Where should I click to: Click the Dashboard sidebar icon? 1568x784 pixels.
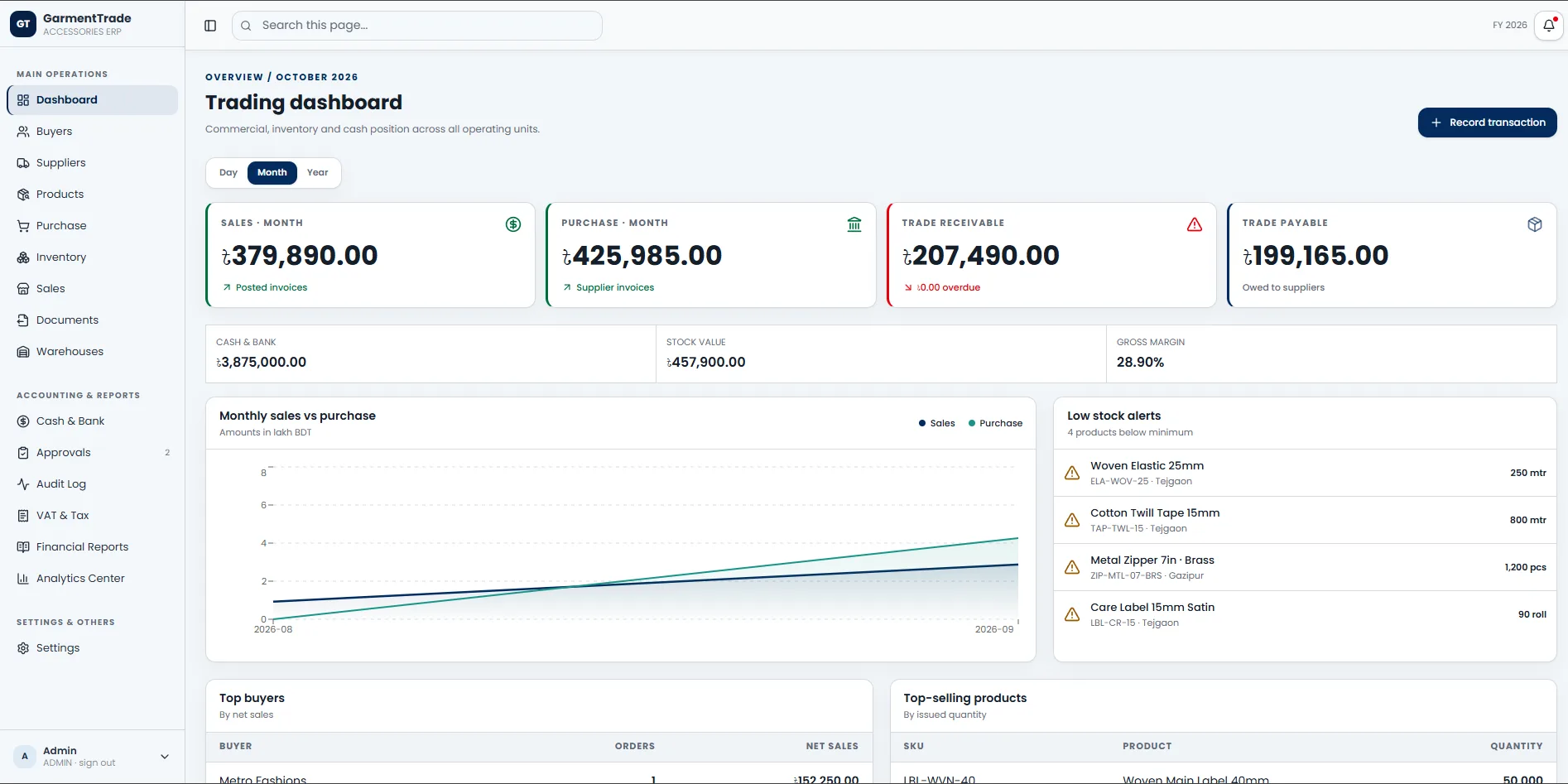(x=23, y=100)
